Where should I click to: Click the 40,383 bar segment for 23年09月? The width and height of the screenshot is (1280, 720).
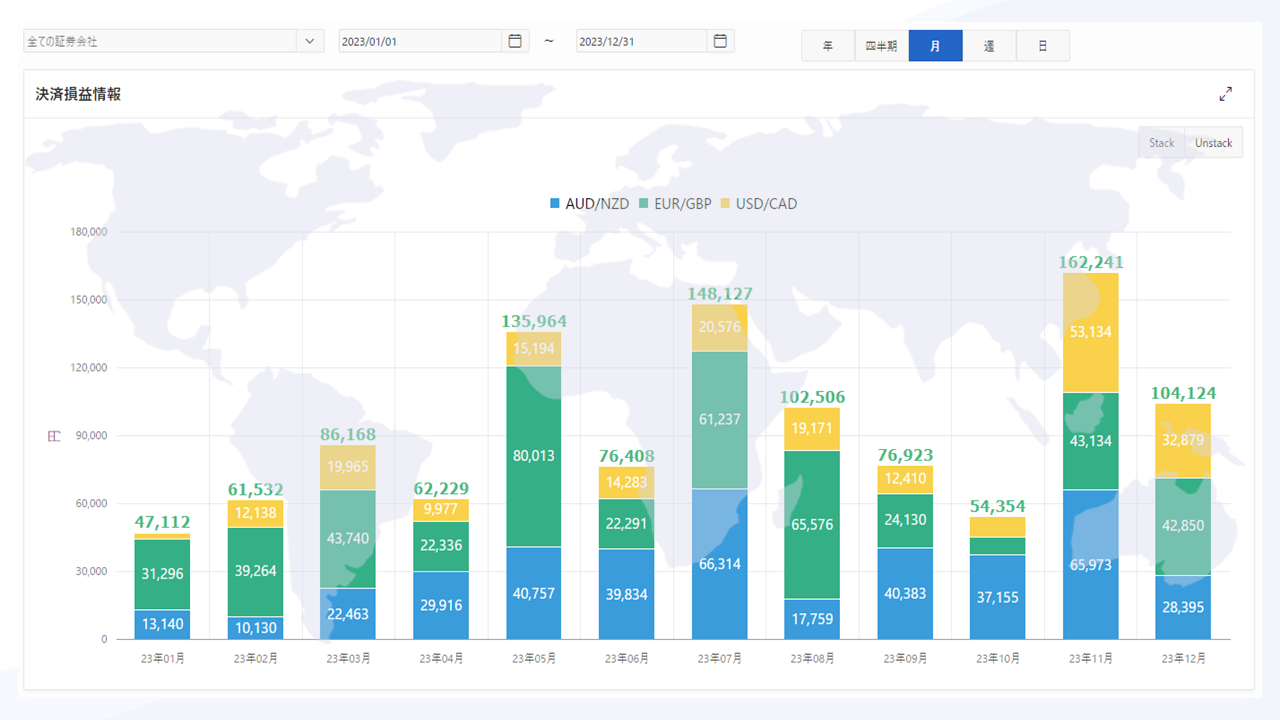click(905, 593)
